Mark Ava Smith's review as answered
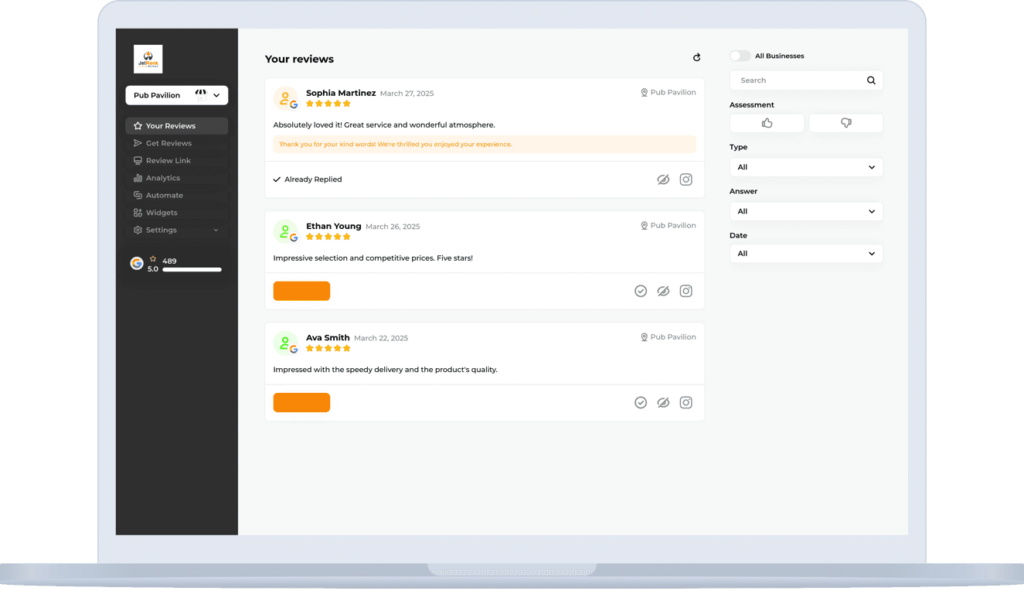This screenshot has width=1024, height=594. pyautogui.click(x=641, y=403)
